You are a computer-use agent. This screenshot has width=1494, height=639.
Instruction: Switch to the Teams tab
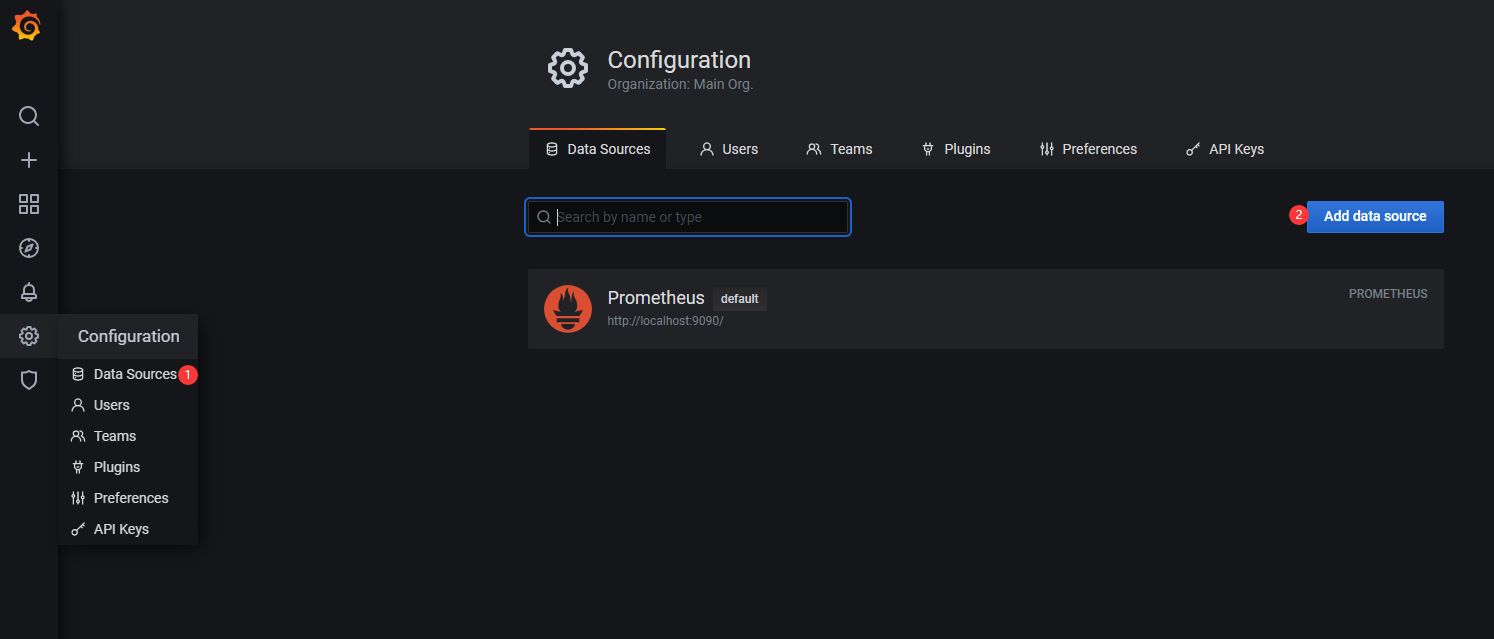839,149
